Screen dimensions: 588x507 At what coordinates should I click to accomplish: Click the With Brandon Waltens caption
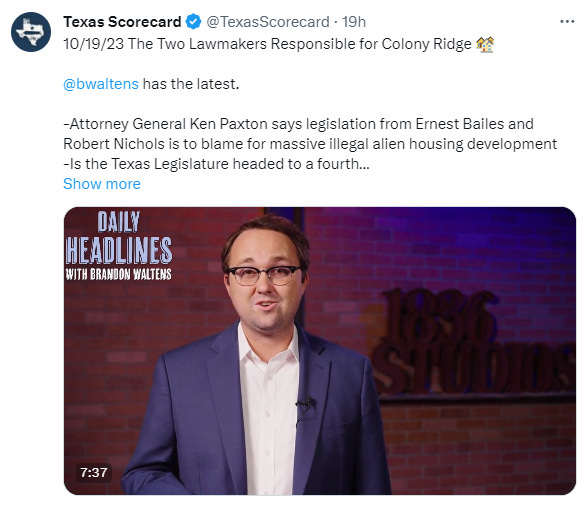click(118, 274)
